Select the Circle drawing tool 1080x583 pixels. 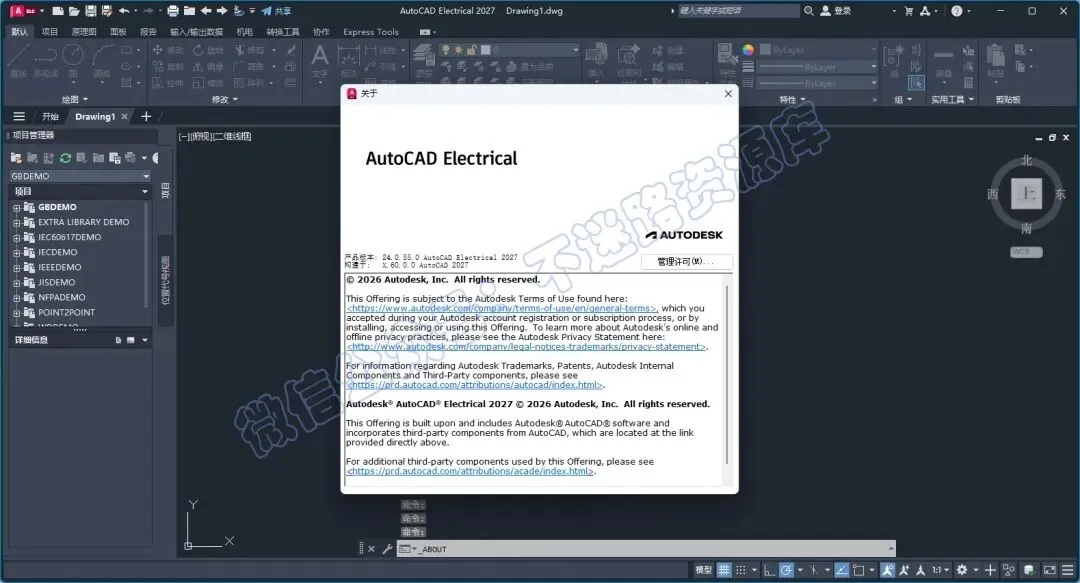tap(73, 54)
